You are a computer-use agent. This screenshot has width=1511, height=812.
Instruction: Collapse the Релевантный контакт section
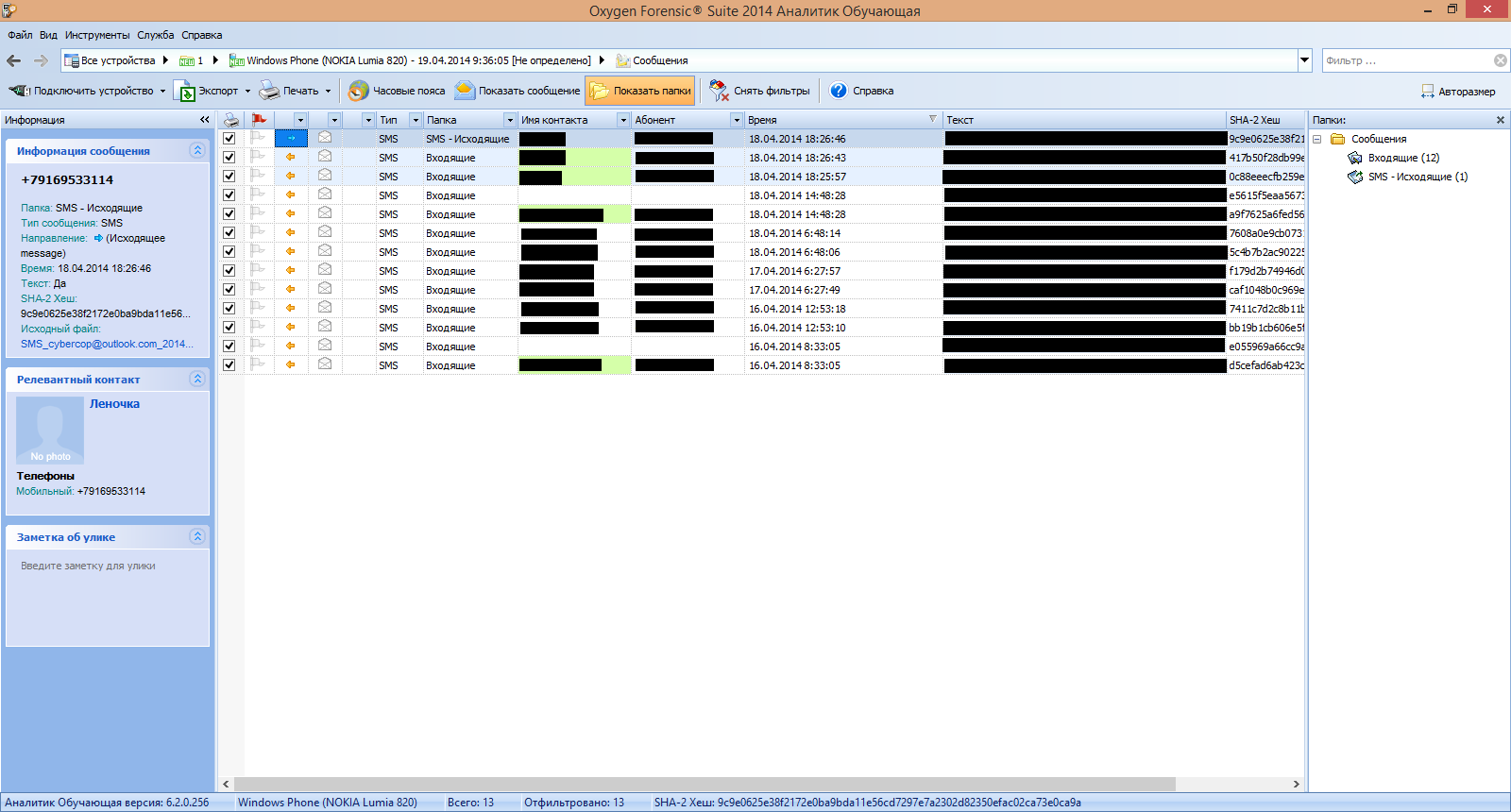click(196, 379)
